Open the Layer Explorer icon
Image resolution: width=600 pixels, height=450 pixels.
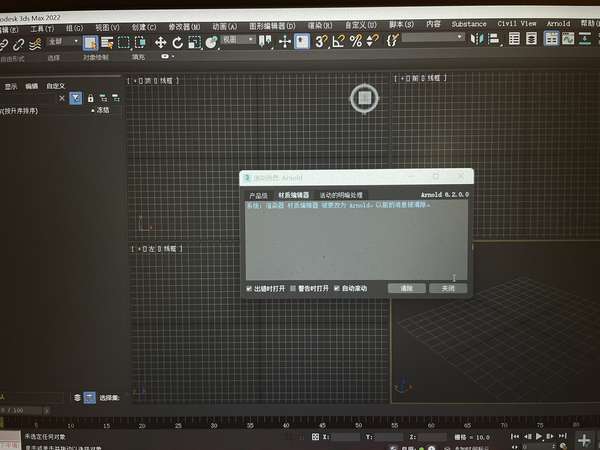[x=532, y=39]
